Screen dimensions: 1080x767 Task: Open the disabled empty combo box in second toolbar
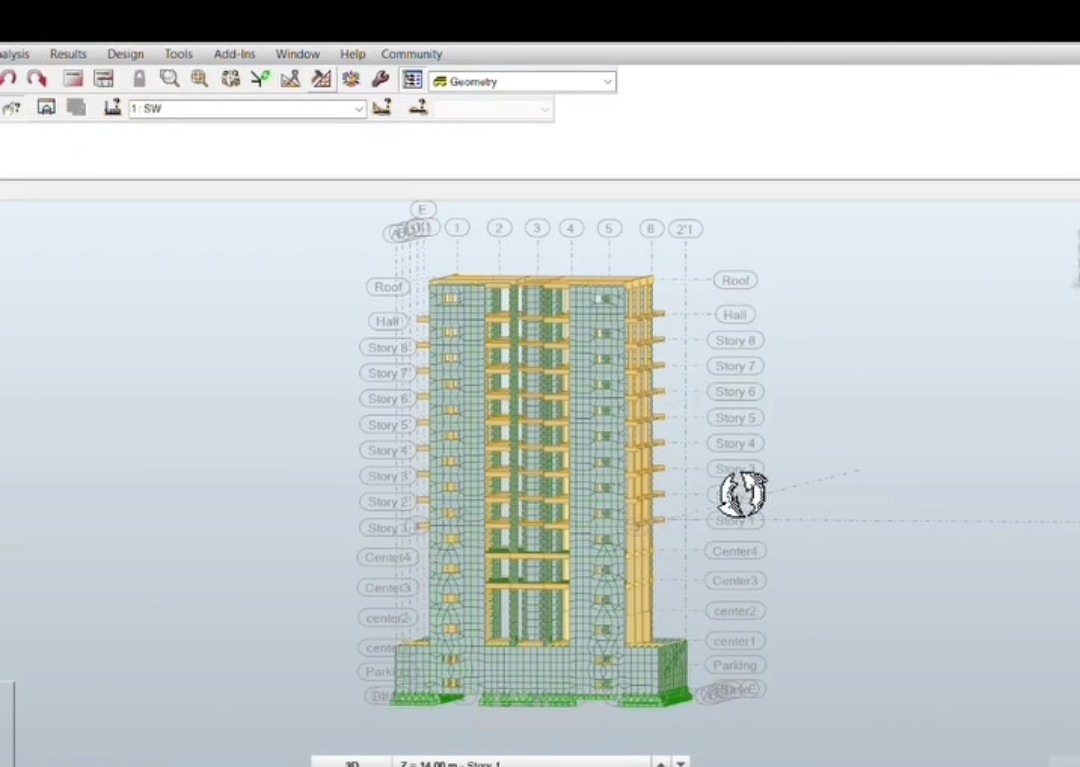pyautogui.click(x=493, y=109)
